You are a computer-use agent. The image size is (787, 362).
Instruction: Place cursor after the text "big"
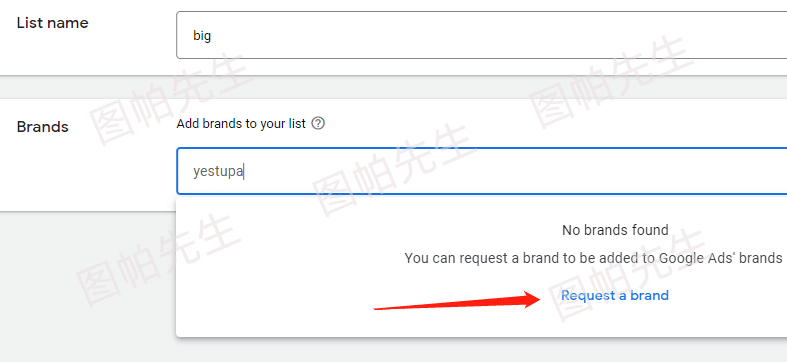212,36
